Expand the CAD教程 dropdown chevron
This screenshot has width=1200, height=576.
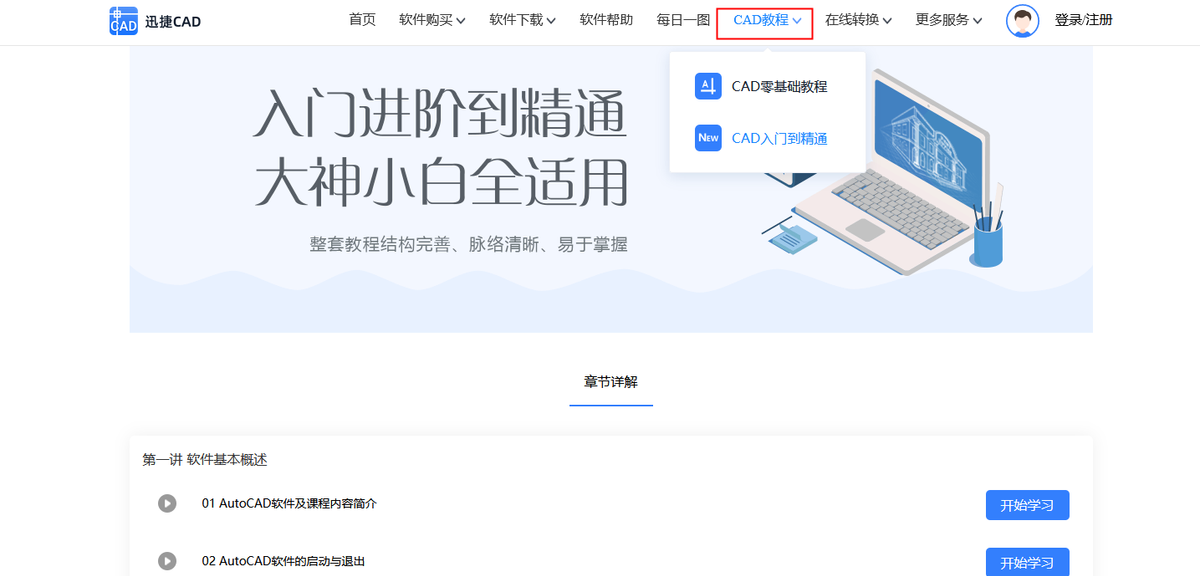[x=797, y=21]
